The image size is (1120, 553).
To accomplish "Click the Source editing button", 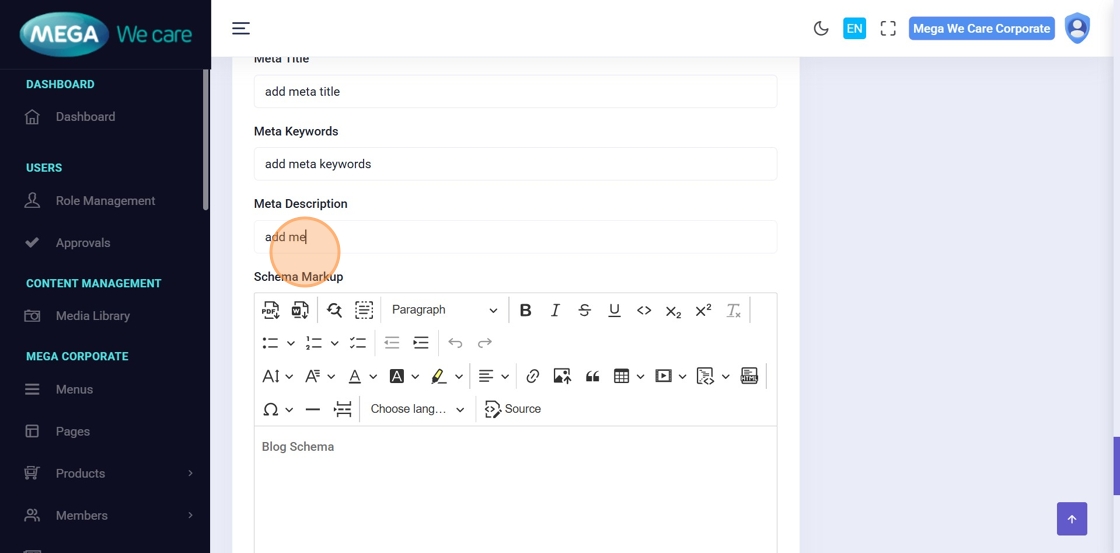I will click(513, 409).
